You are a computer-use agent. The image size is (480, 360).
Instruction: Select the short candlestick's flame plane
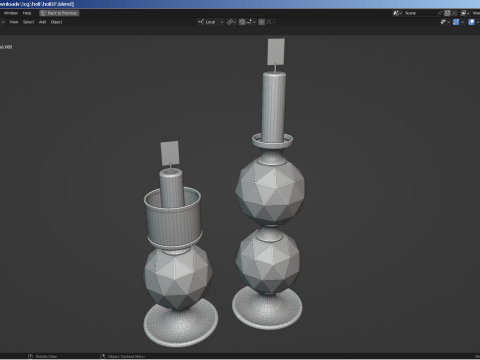(x=170, y=153)
